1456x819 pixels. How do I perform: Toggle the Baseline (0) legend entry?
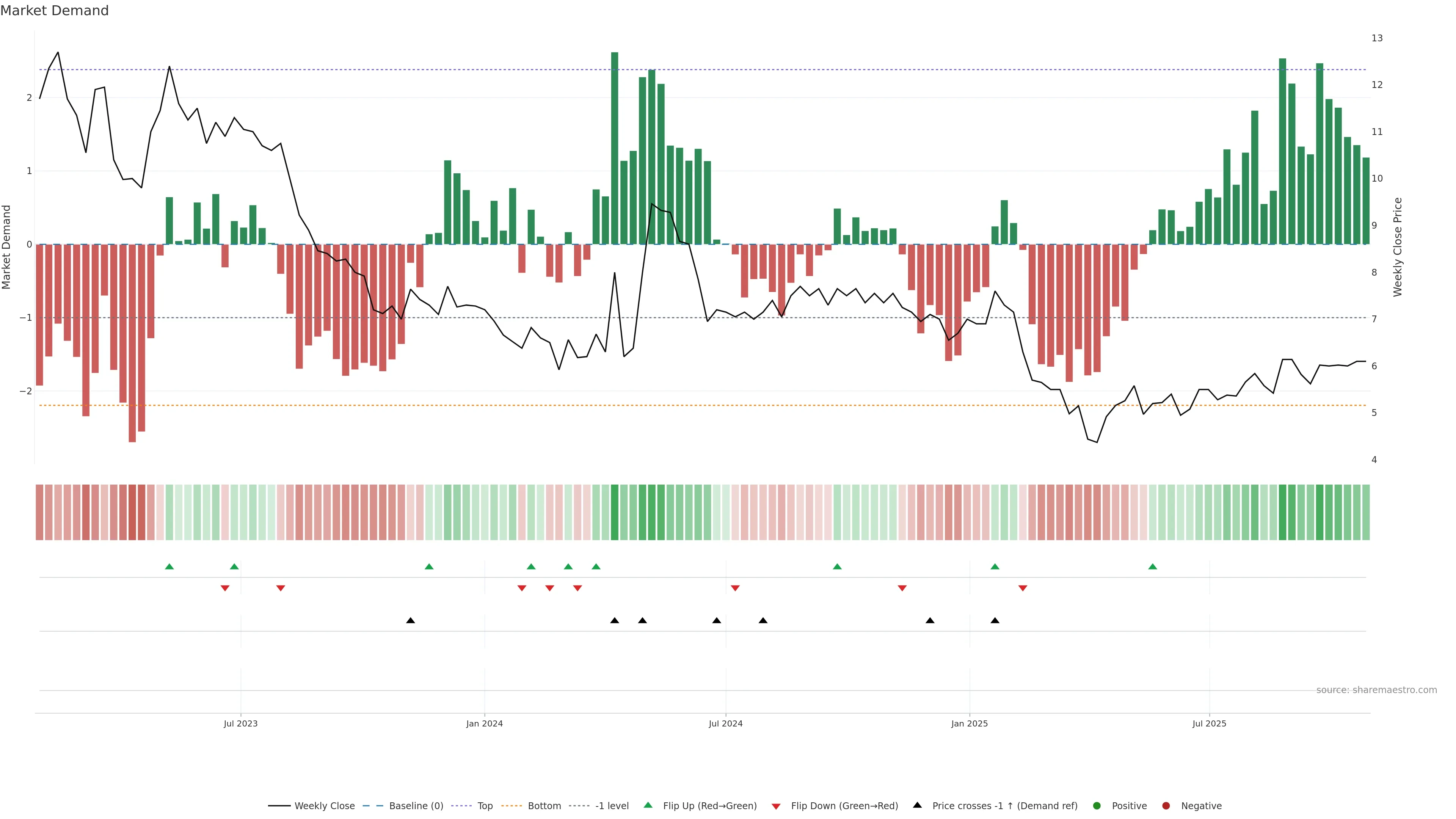(x=416, y=806)
